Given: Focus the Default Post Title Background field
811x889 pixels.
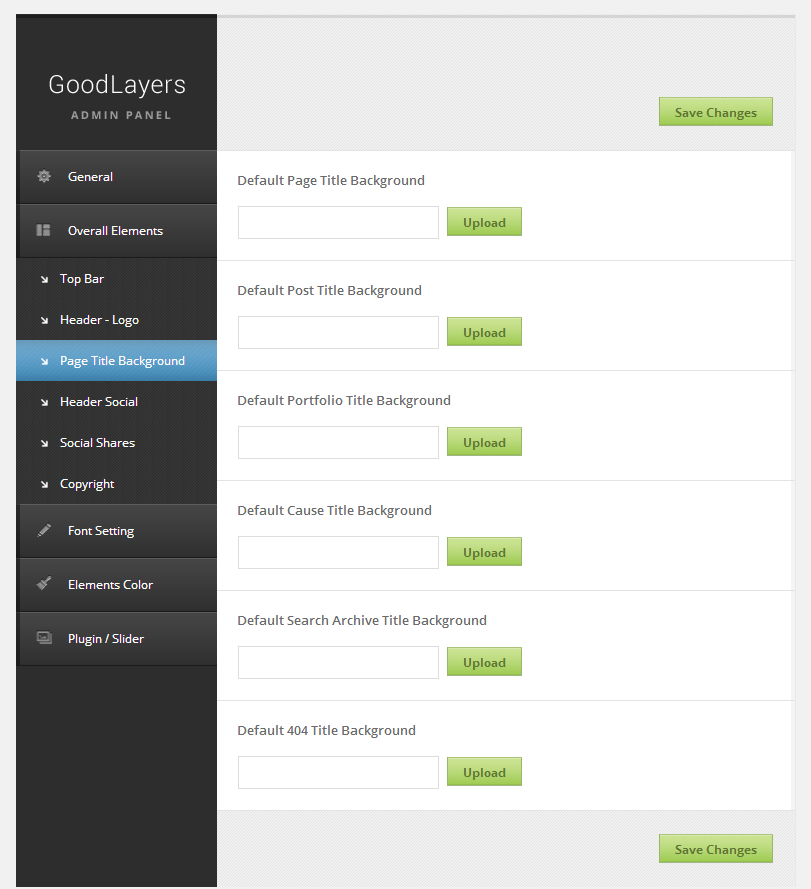Looking at the screenshot, I should coord(338,332).
